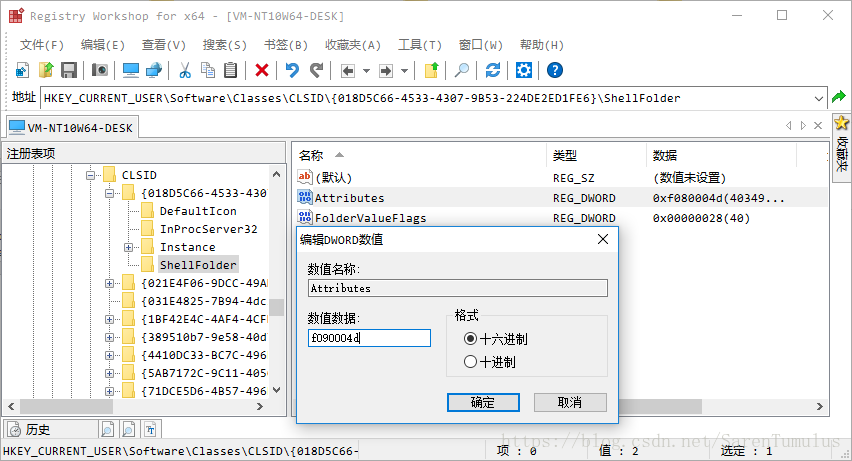Confirm the DWORD edit with 确定
852x461 pixels.
(x=483, y=402)
